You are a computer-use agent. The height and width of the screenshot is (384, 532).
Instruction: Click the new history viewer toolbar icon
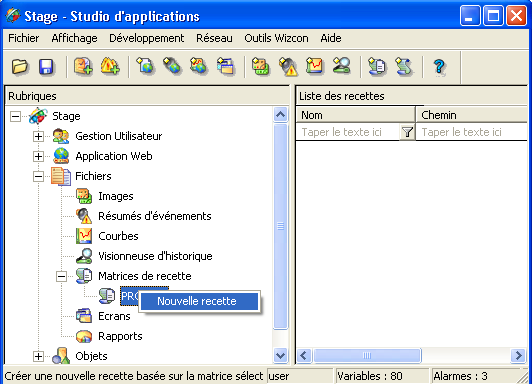coord(342,66)
